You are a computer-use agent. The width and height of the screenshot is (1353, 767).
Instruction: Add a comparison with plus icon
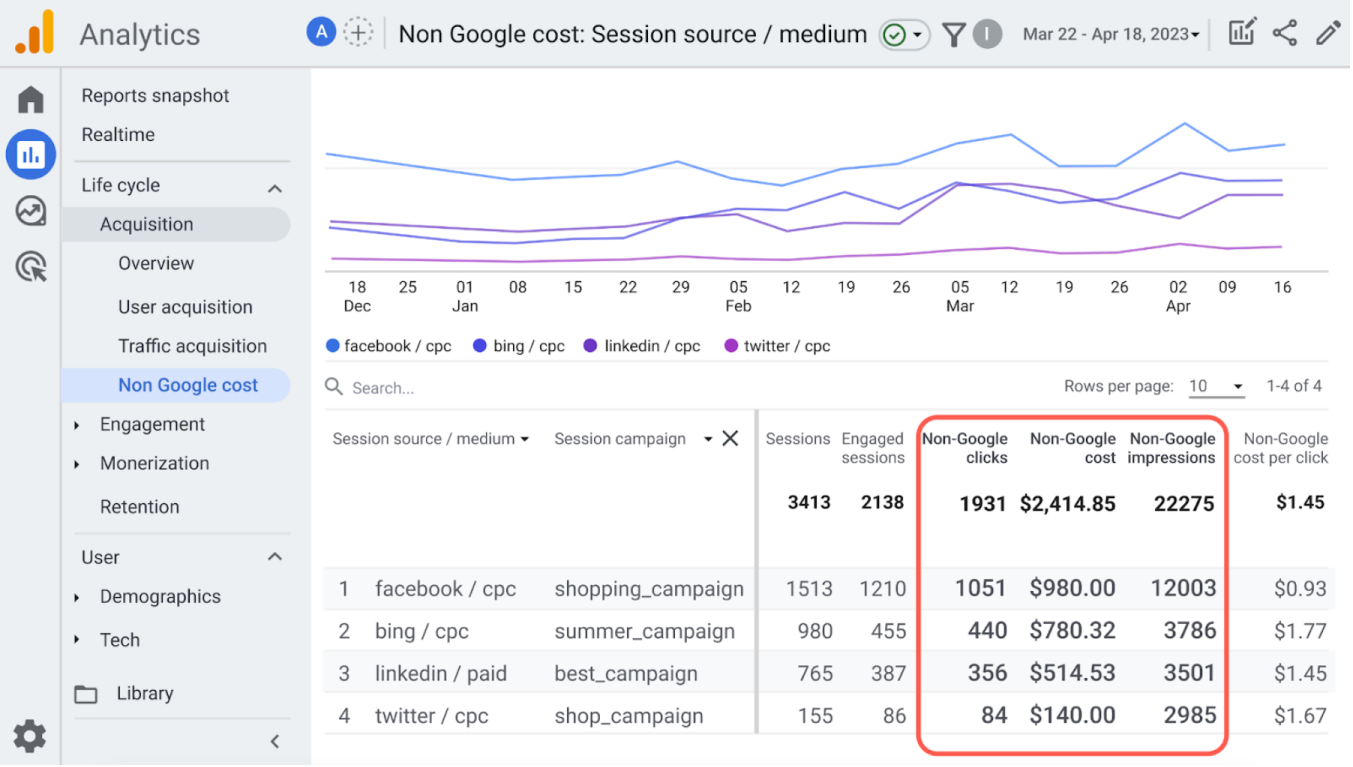coord(358,33)
